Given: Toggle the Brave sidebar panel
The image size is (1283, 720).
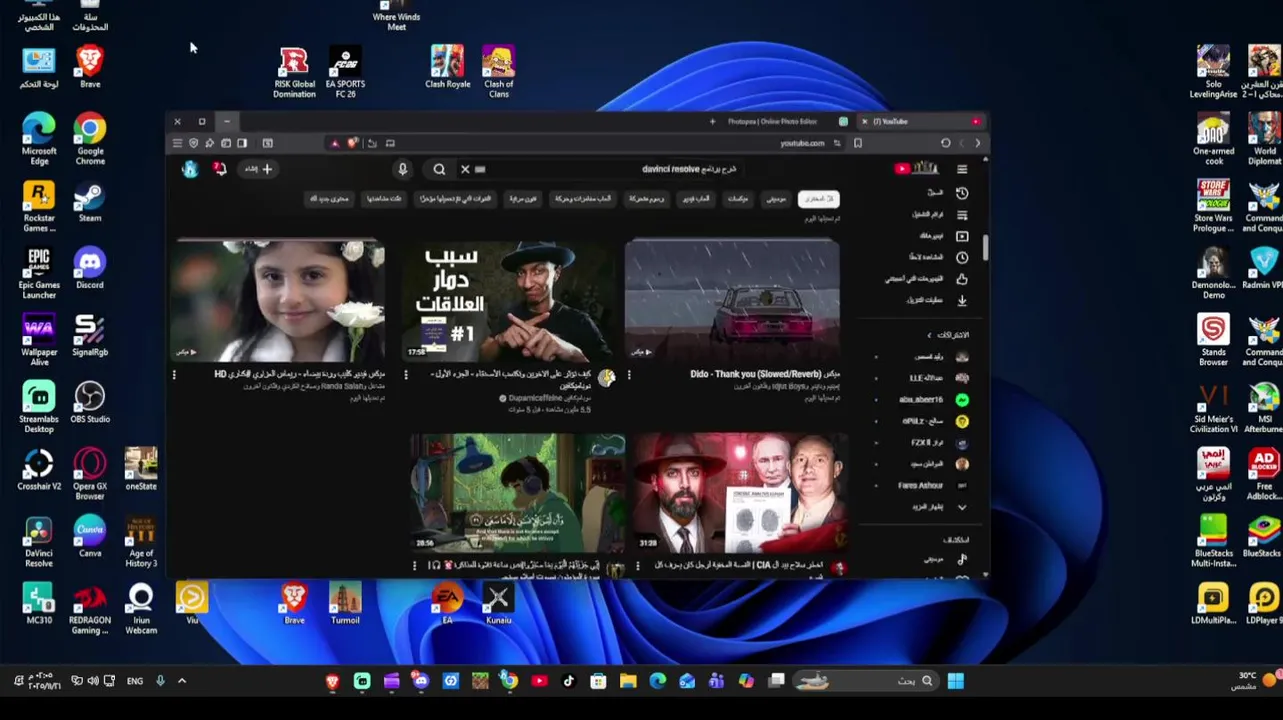Looking at the screenshot, I should coord(241,143).
